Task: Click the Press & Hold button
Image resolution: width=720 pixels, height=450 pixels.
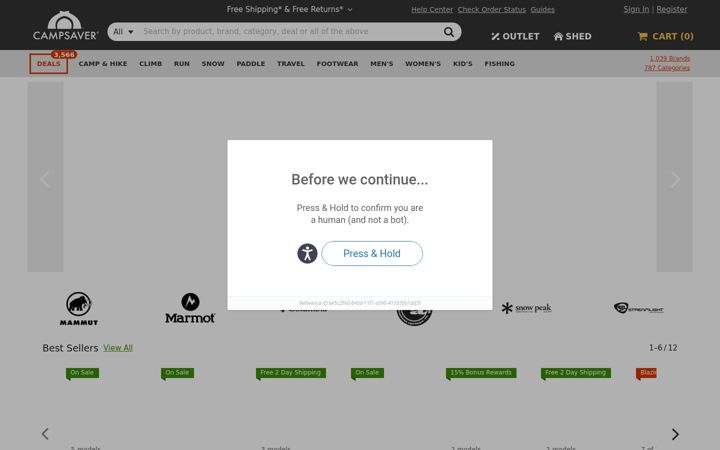Action: click(372, 253)
